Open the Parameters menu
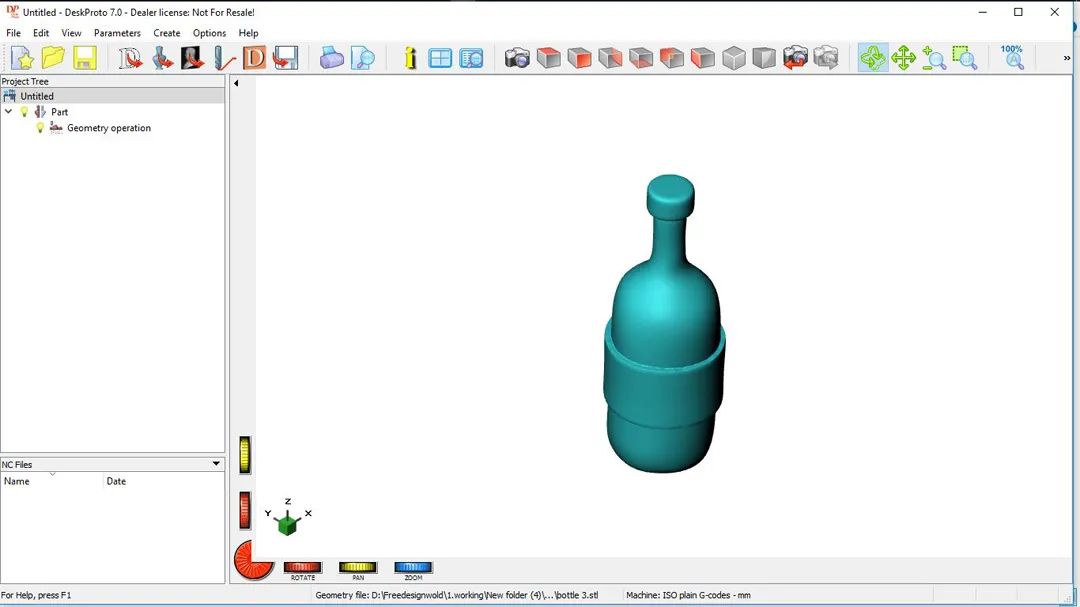The height and width of the screenshot is (607, 1080). pos(117,33)
